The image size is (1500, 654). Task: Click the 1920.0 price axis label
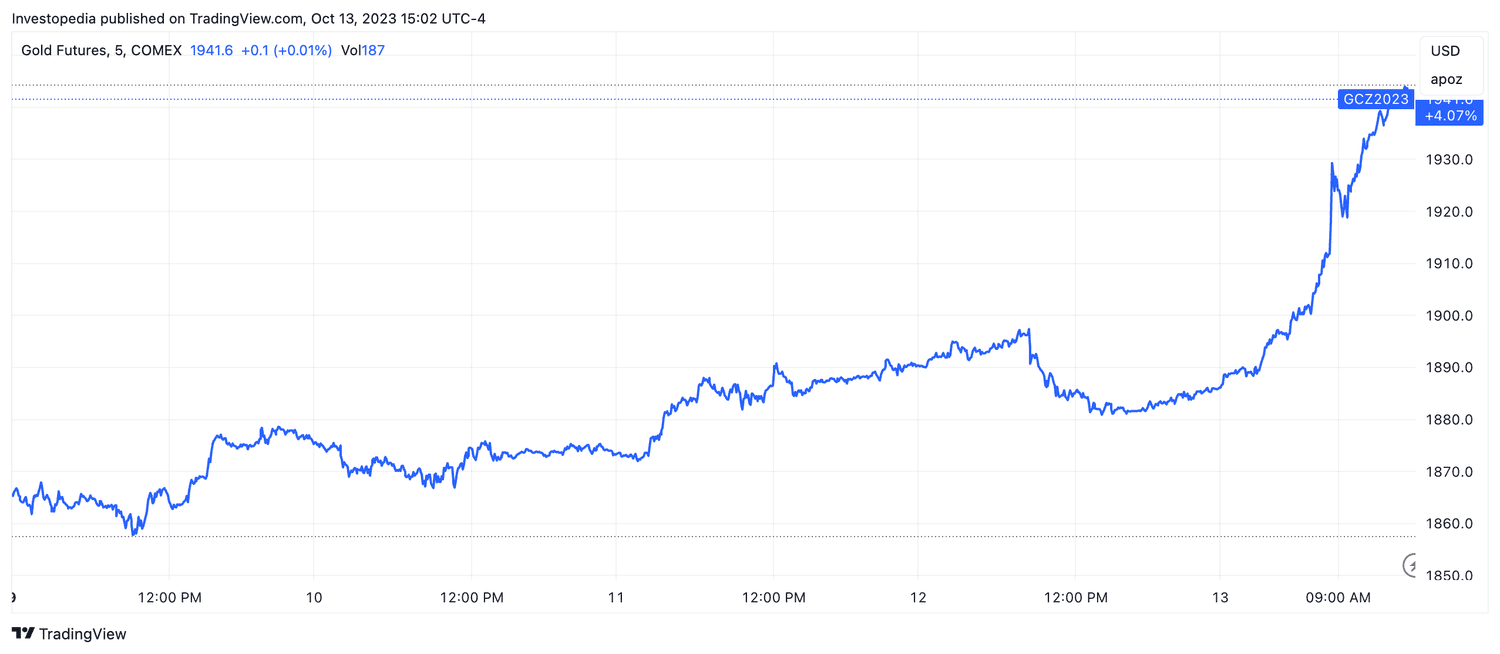pyautogui.click(x=1450, y=212)
